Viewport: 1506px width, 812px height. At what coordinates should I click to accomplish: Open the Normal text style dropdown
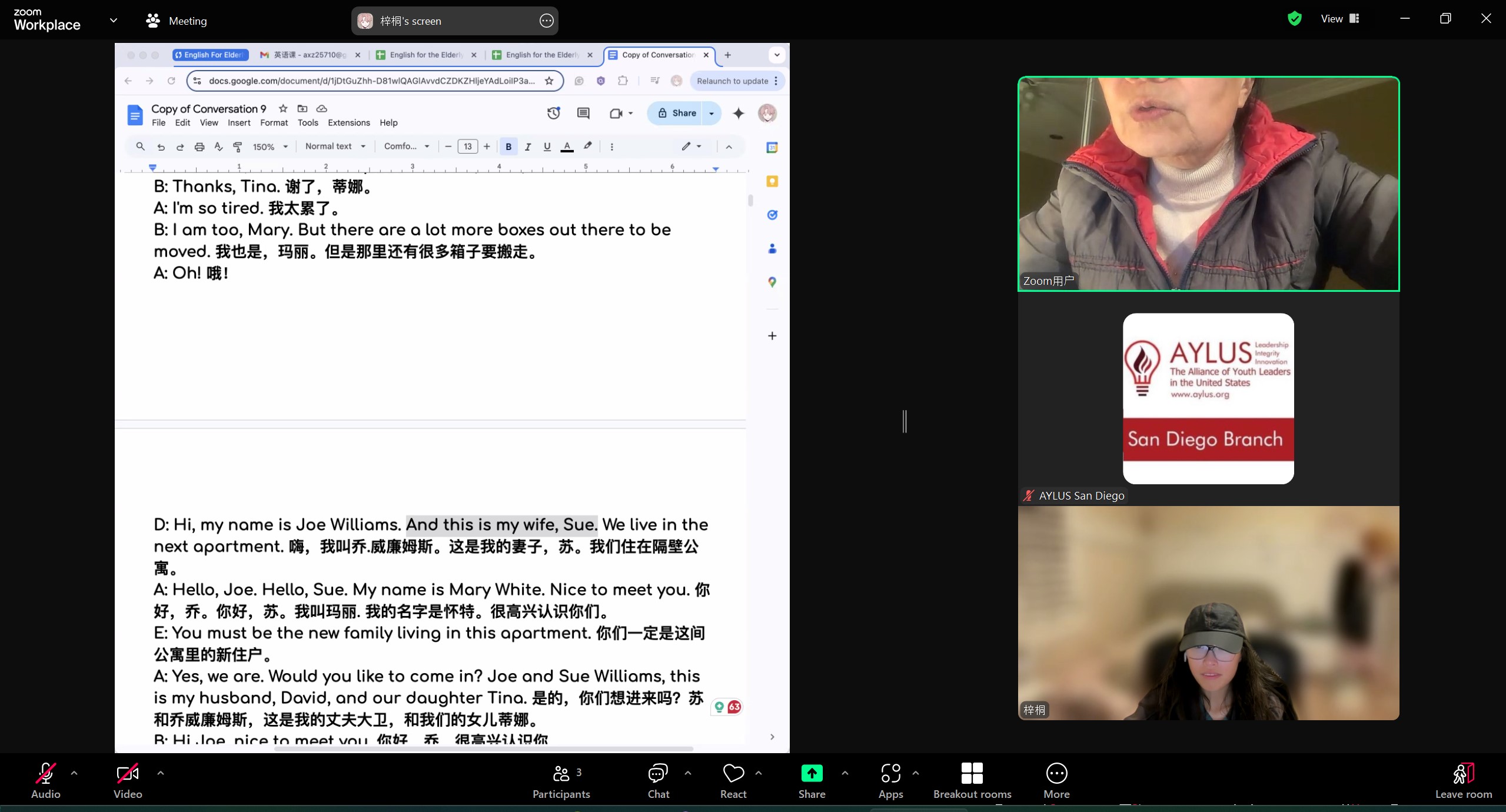point(335,147)
